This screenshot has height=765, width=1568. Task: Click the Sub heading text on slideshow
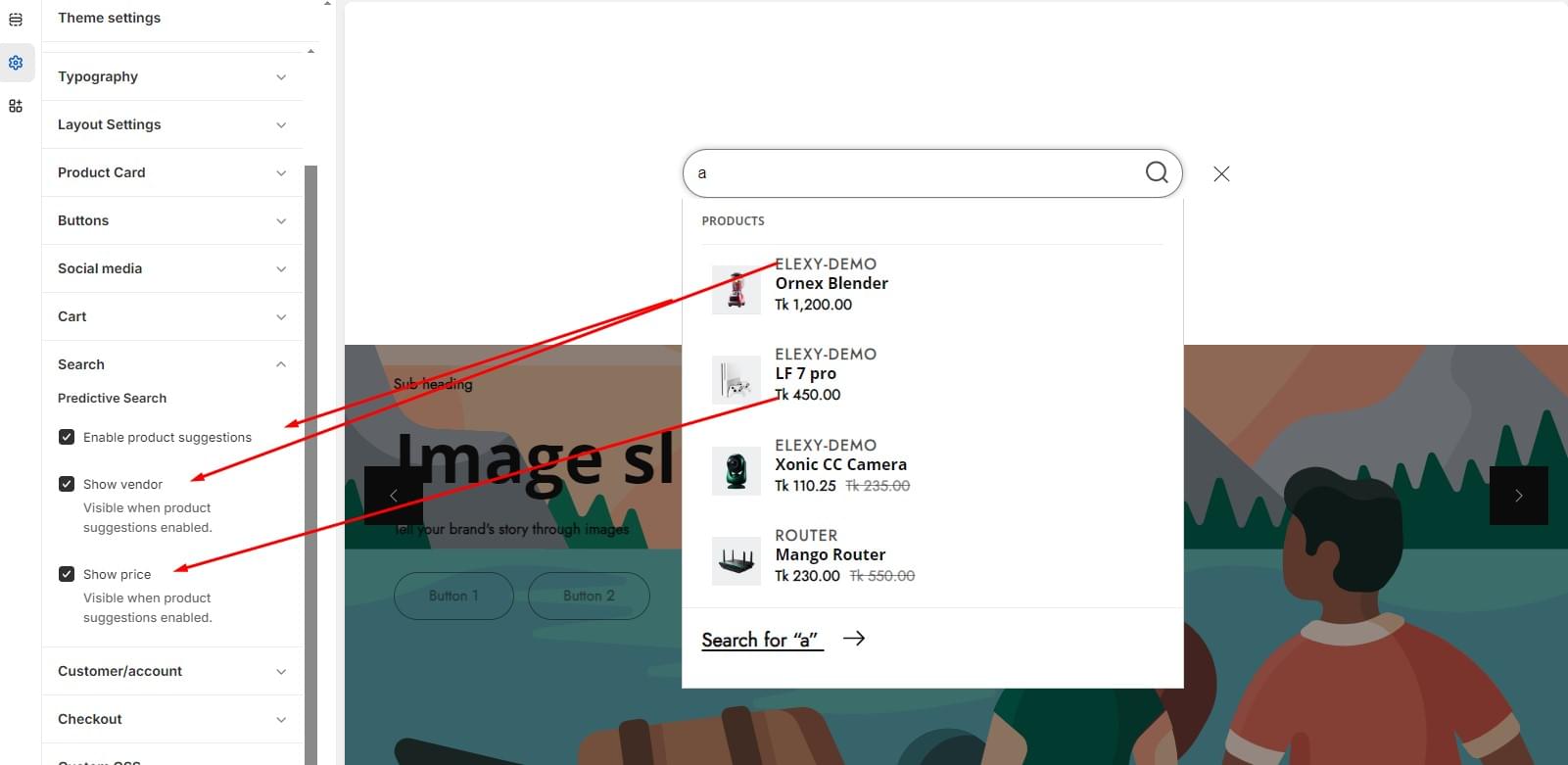click(433, 384)
